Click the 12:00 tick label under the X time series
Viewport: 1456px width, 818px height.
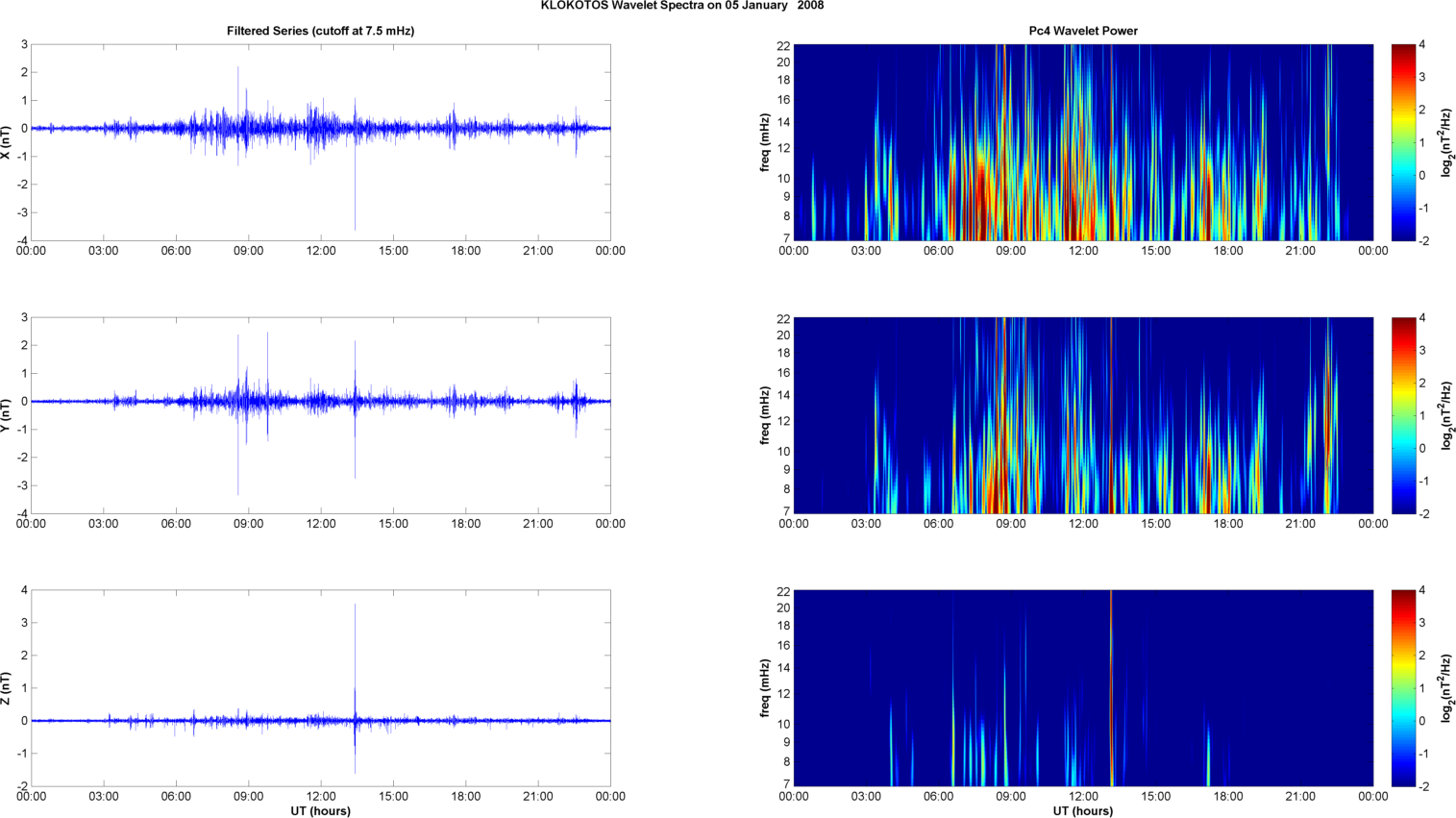pyautogui.click(x=321, y=251)
